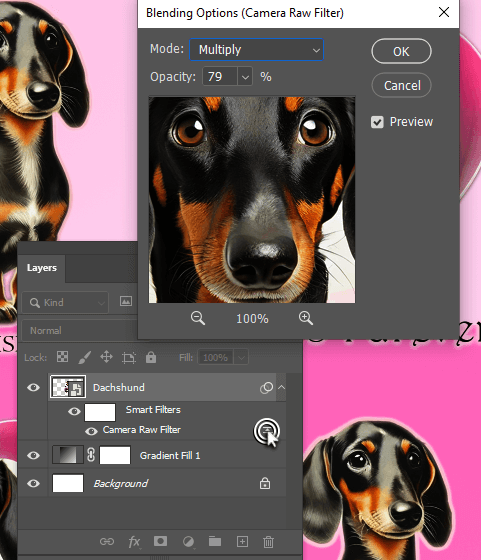Add a layer style with the fx icon
Viewport: 481px width, 560px height.
134,542
